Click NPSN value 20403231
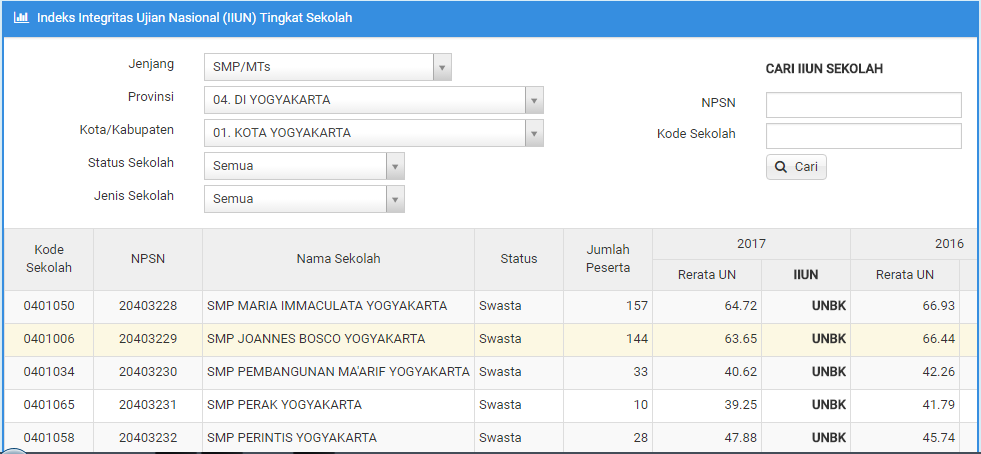Screen dimensions: 981x454 (x=148, y=405)
